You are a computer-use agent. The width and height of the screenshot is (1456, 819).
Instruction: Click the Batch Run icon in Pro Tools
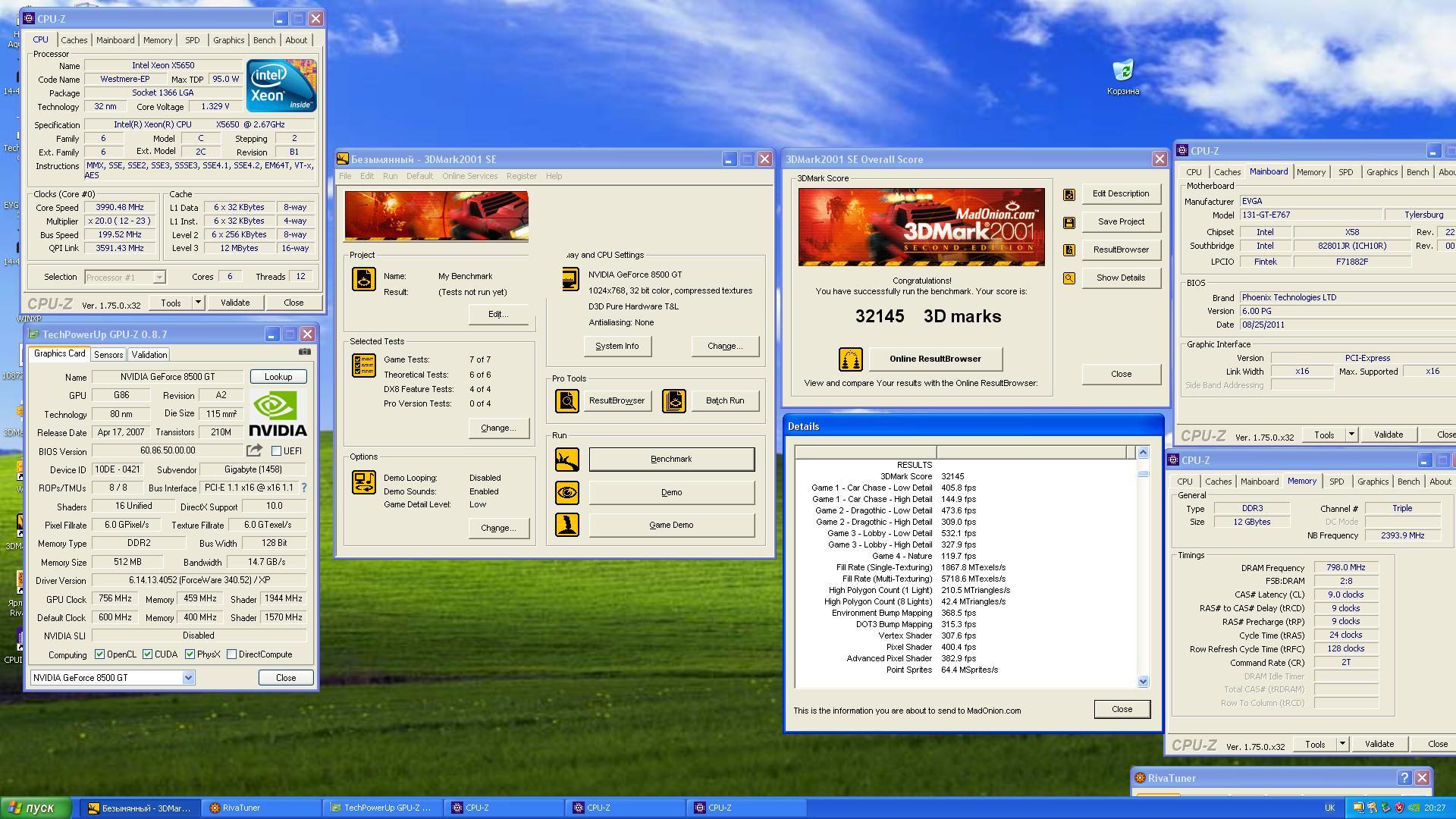tap(673, 400)
